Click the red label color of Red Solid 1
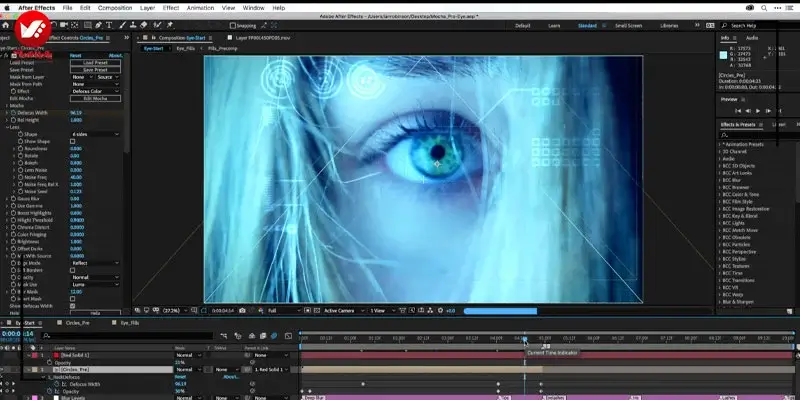Viewport: 800px width, 400px height. [x=35, y=355]
